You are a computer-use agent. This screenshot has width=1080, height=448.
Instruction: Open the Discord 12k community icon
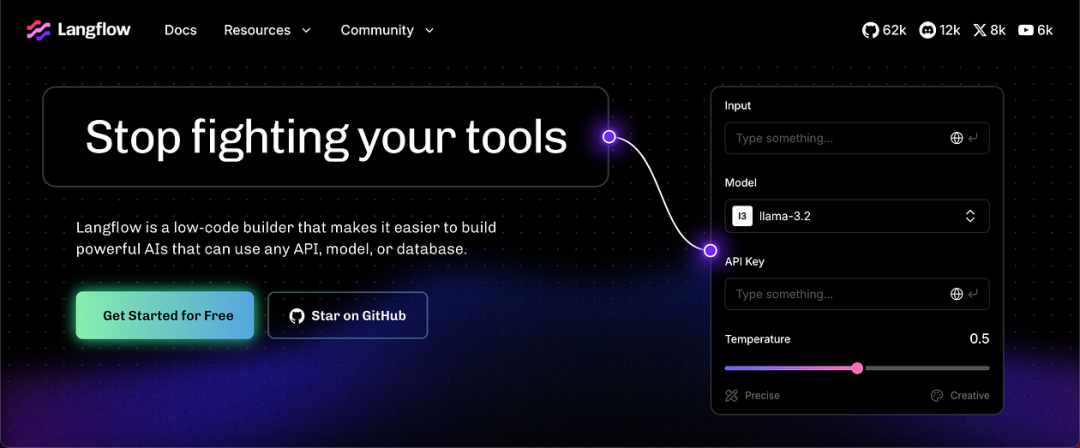[927, 30]
